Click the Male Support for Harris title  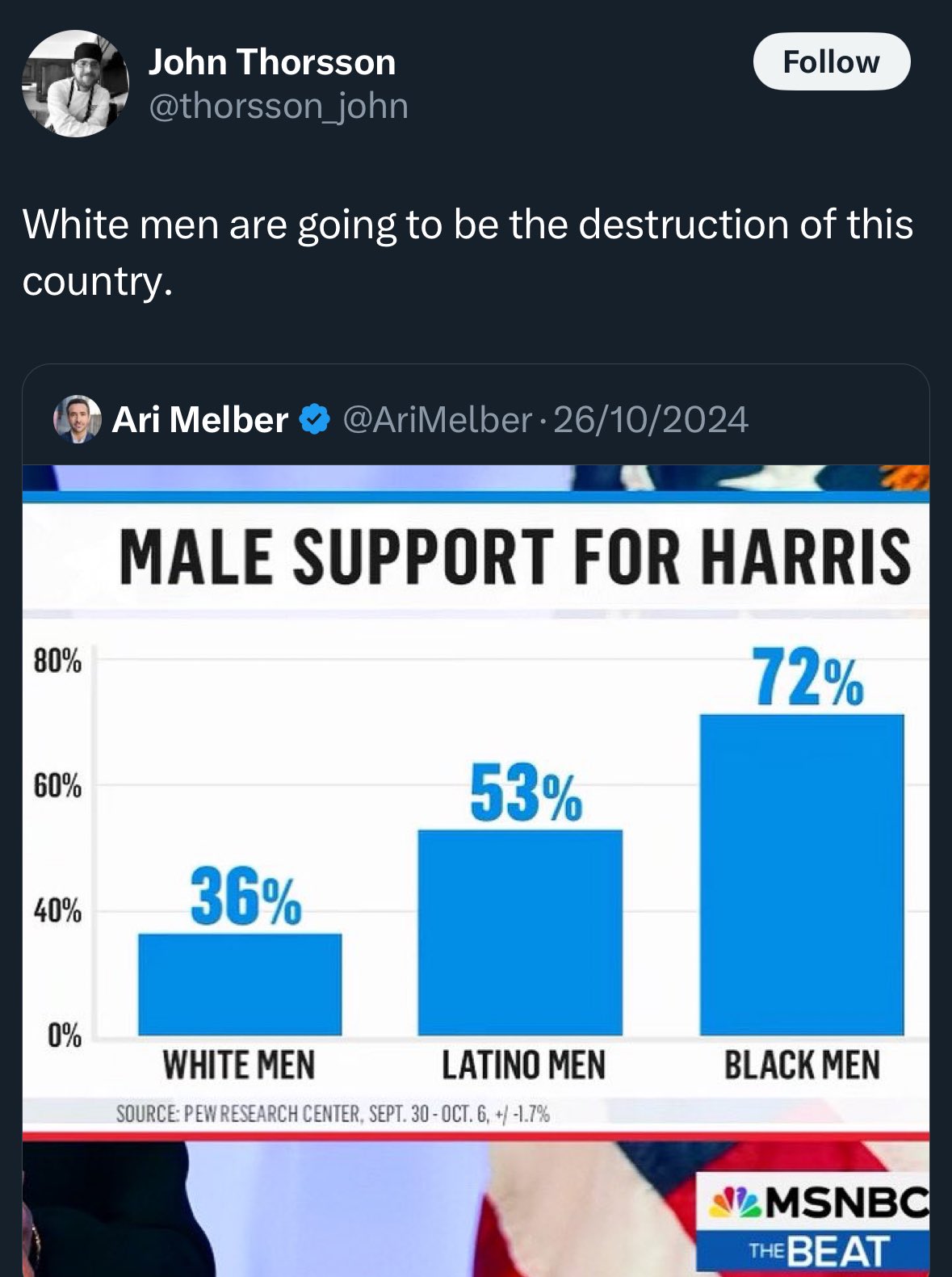pos(515,557)
